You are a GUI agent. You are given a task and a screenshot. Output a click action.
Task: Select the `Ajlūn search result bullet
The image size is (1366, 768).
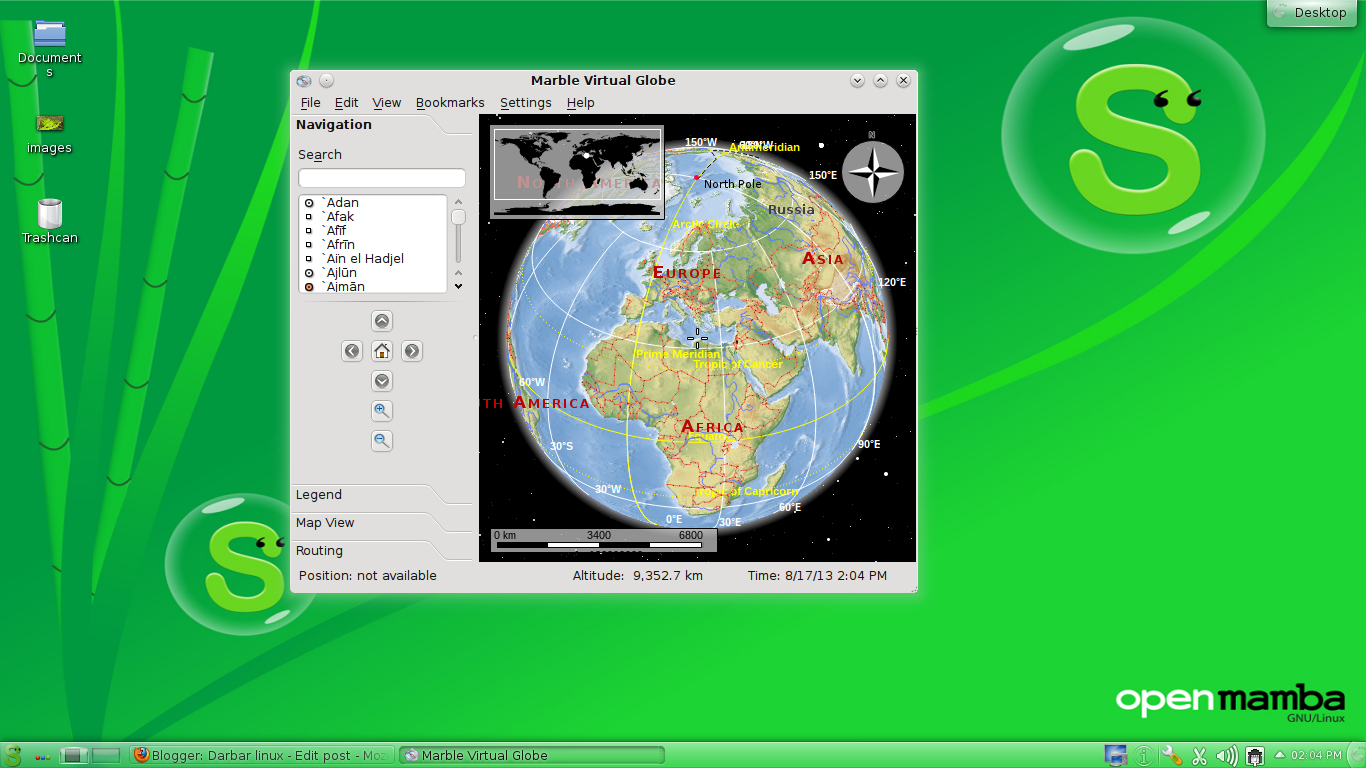[x=308, y=272]
